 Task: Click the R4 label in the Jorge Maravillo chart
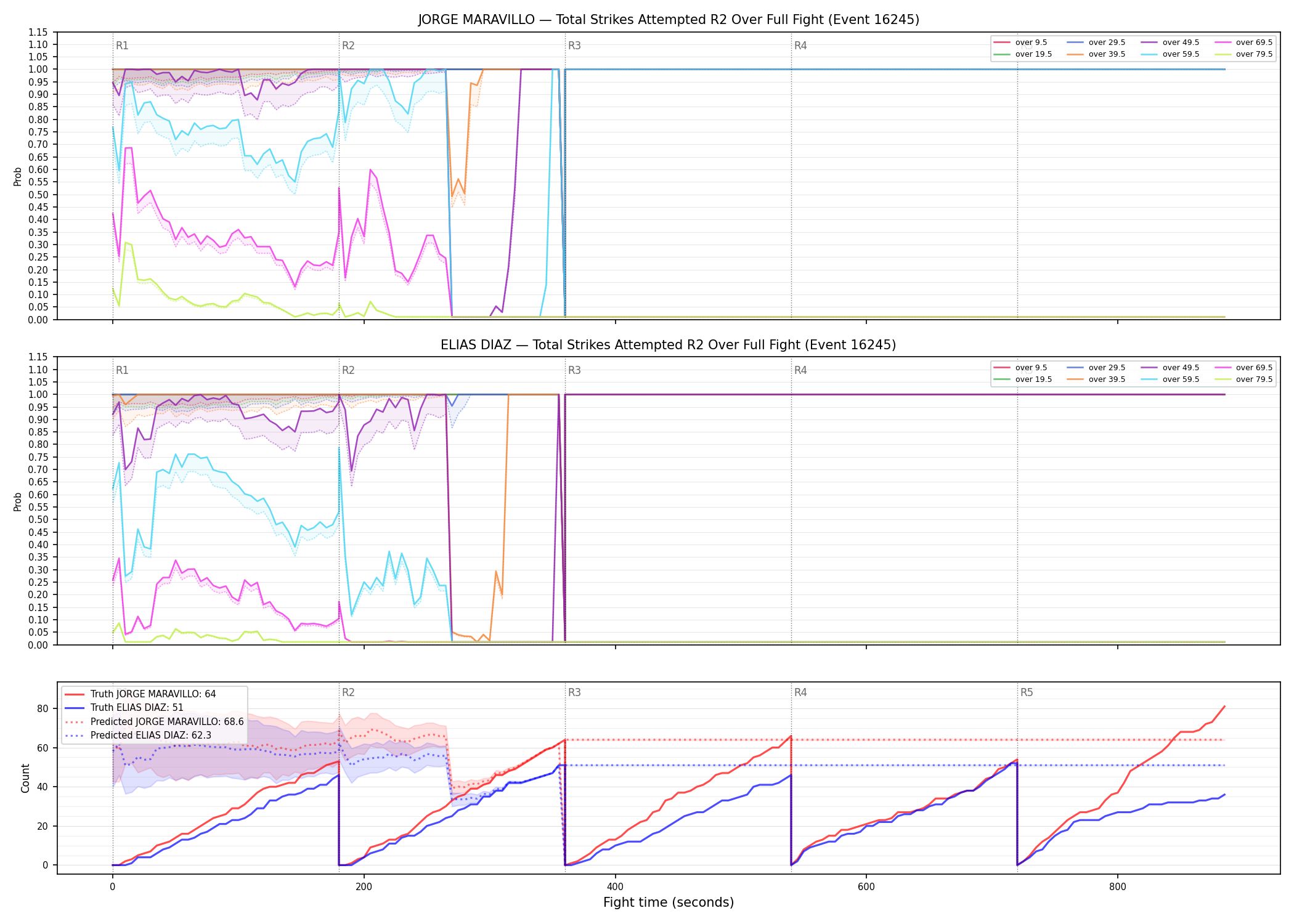[800, 46]
